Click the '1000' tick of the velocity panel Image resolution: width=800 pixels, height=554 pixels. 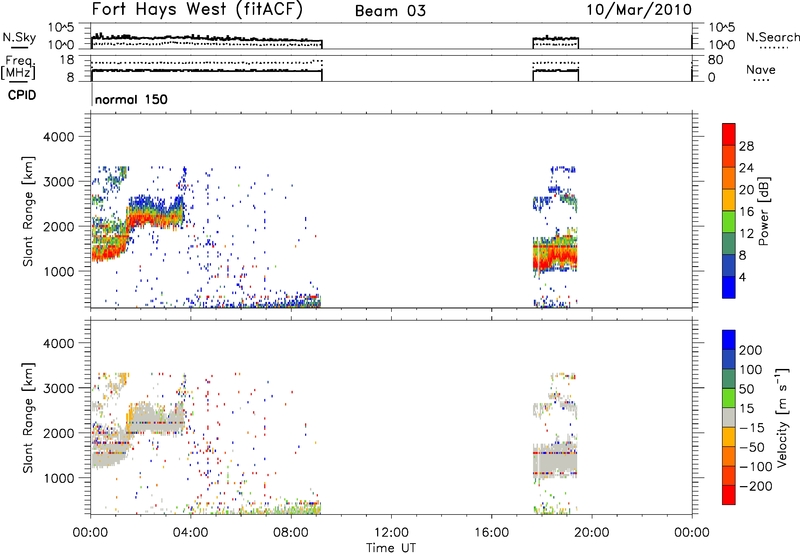(x=58, y=478)
